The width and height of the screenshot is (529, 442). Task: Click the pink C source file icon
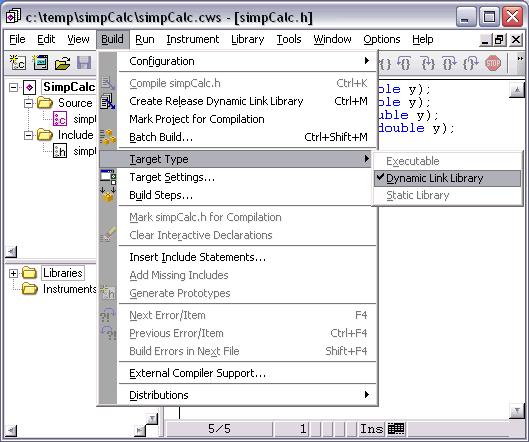point(60,119)
